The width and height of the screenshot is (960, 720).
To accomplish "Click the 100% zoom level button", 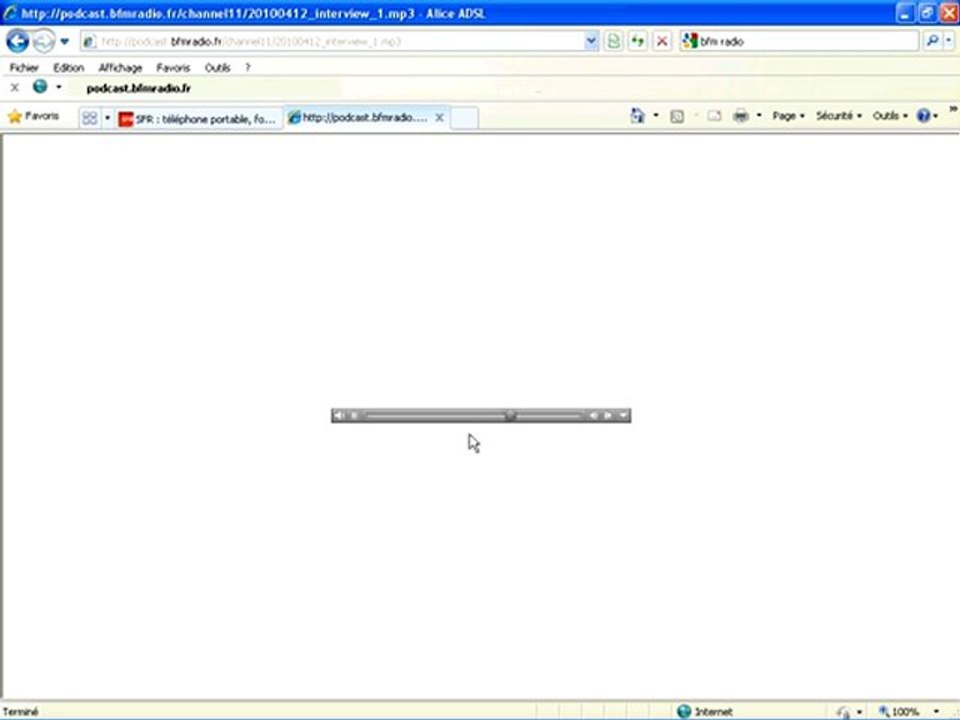I will click(899, 711).
